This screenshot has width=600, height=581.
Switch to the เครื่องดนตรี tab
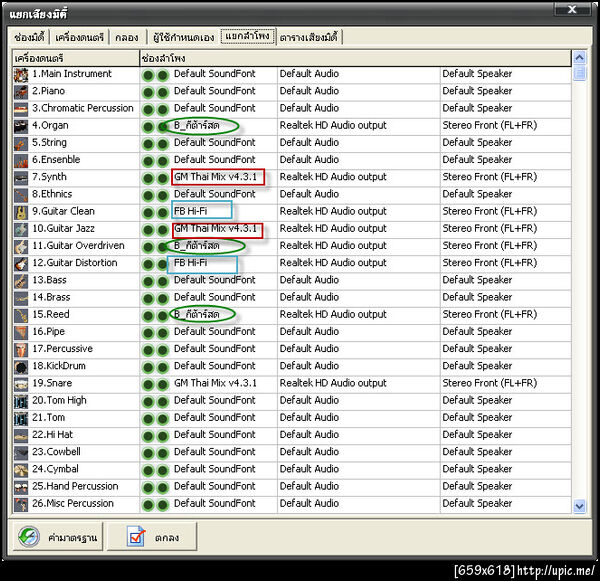coord(80,37)
